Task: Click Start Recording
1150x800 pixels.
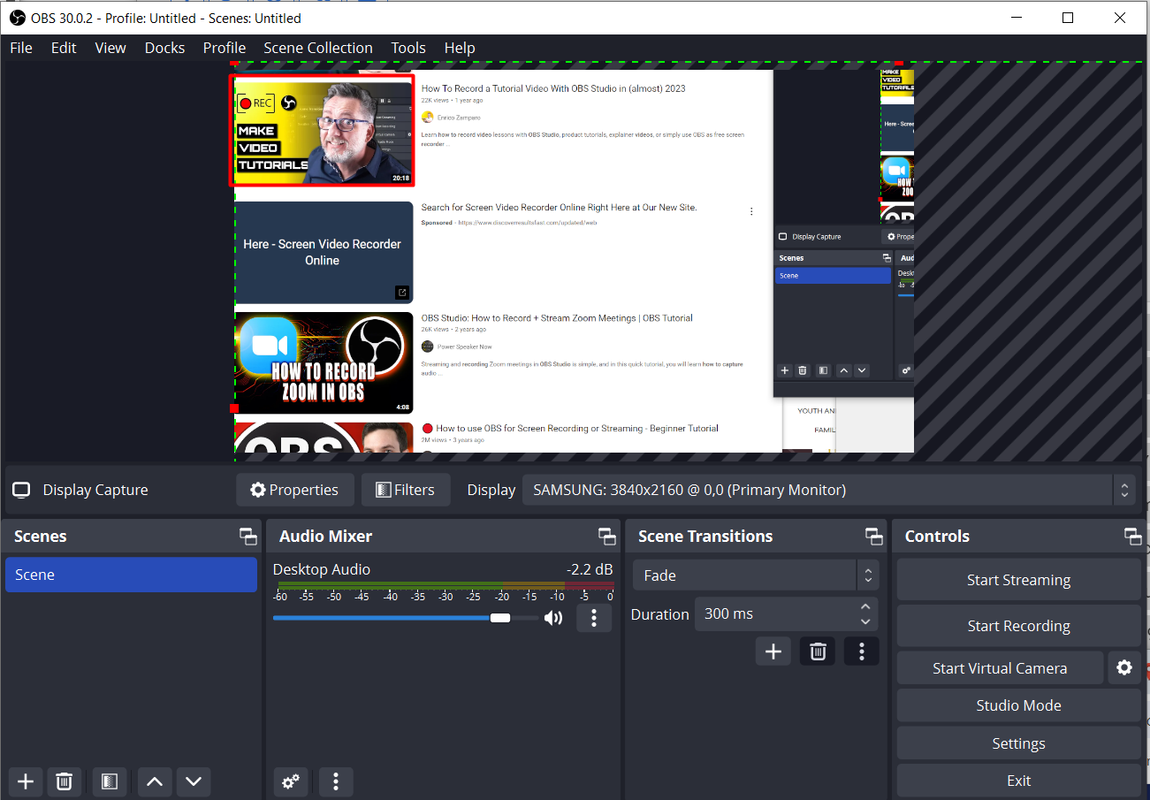Action: coord(1019,625)
